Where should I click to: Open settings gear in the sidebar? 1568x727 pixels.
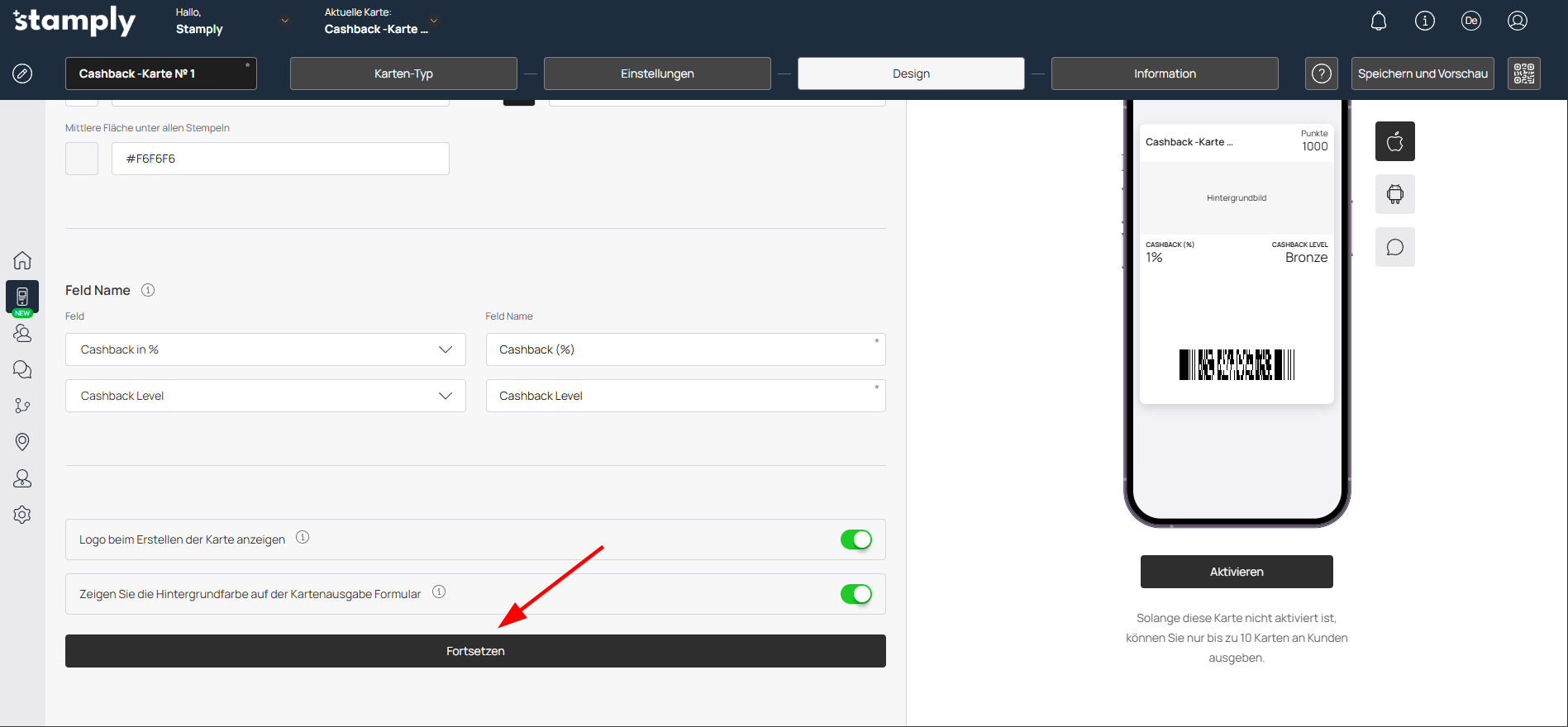coord(22,515)
